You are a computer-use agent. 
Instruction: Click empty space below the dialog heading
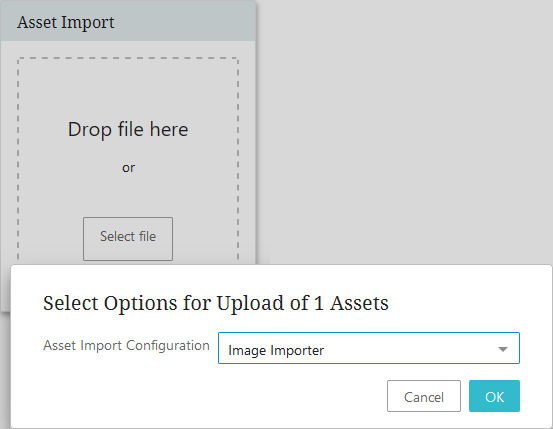[282, 323]
